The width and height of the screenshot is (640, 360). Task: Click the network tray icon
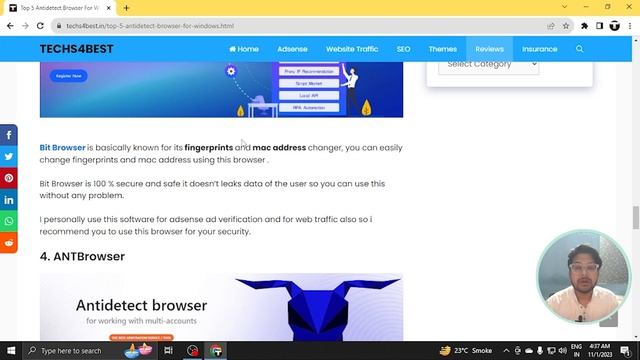[551, 351]
